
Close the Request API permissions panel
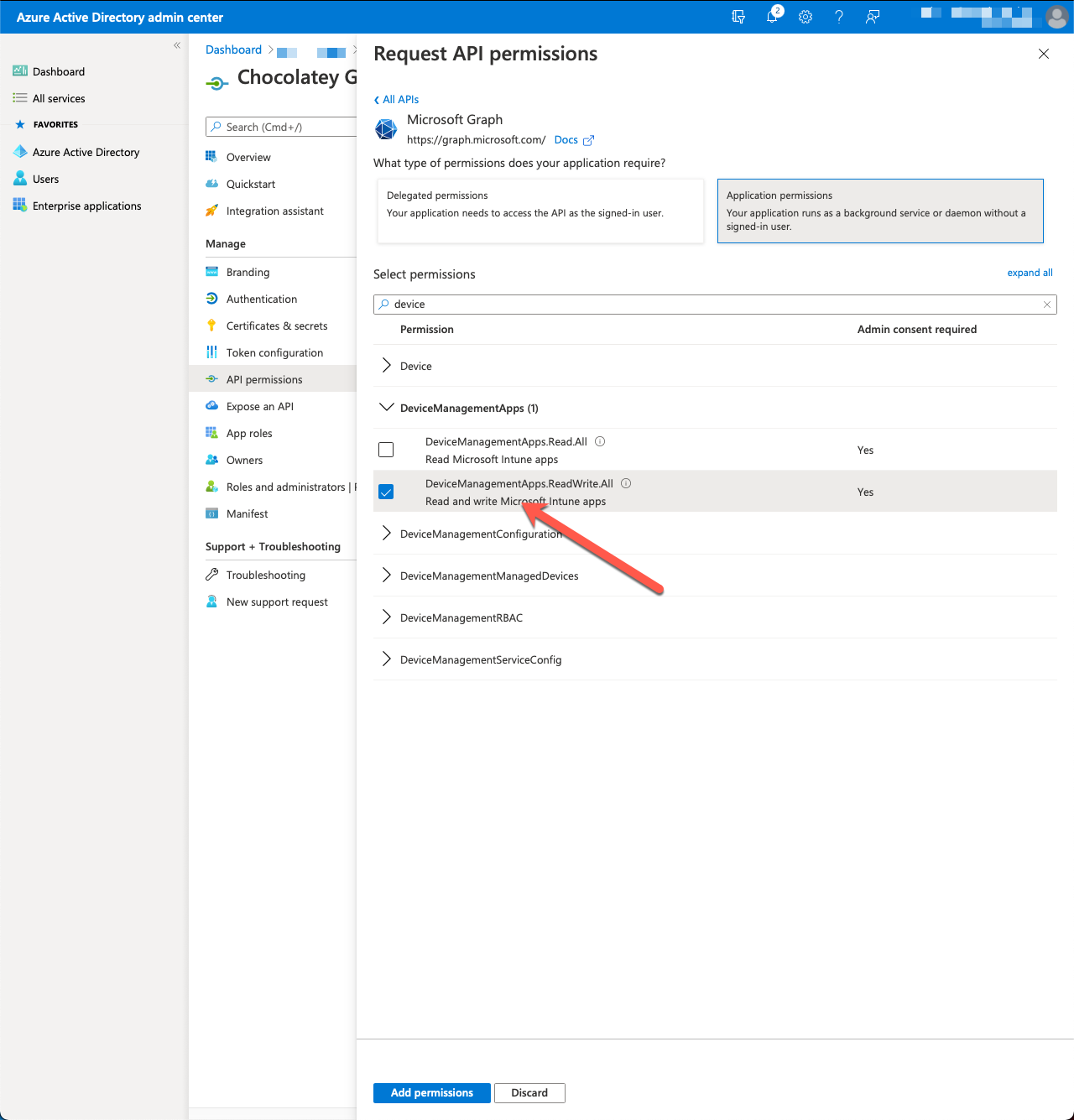[1044, 54]
